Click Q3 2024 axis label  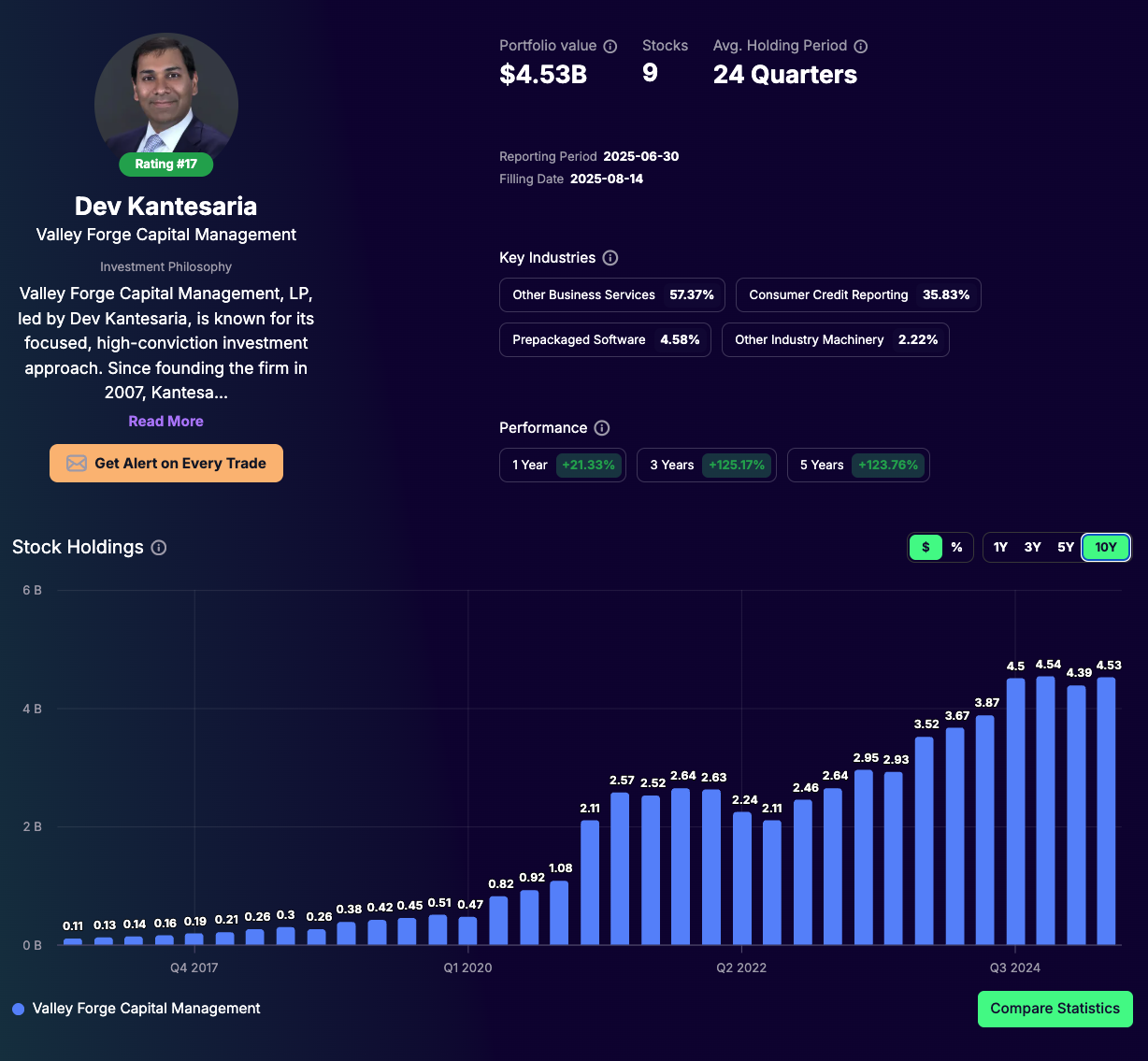click(x=1015, y=968)
